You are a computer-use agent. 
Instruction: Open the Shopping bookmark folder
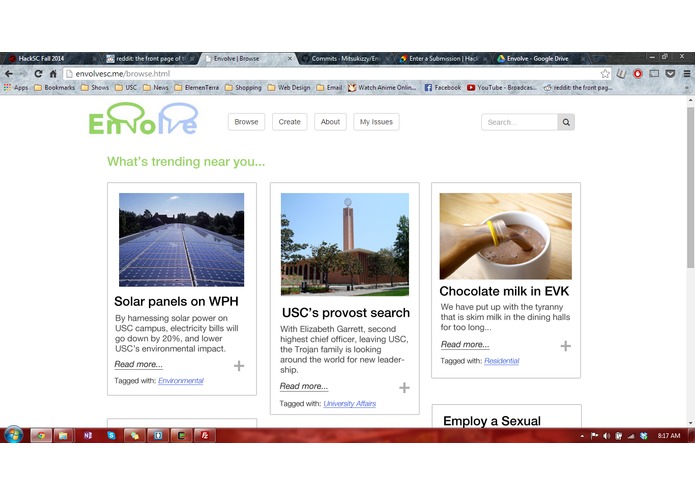[243, 88]
